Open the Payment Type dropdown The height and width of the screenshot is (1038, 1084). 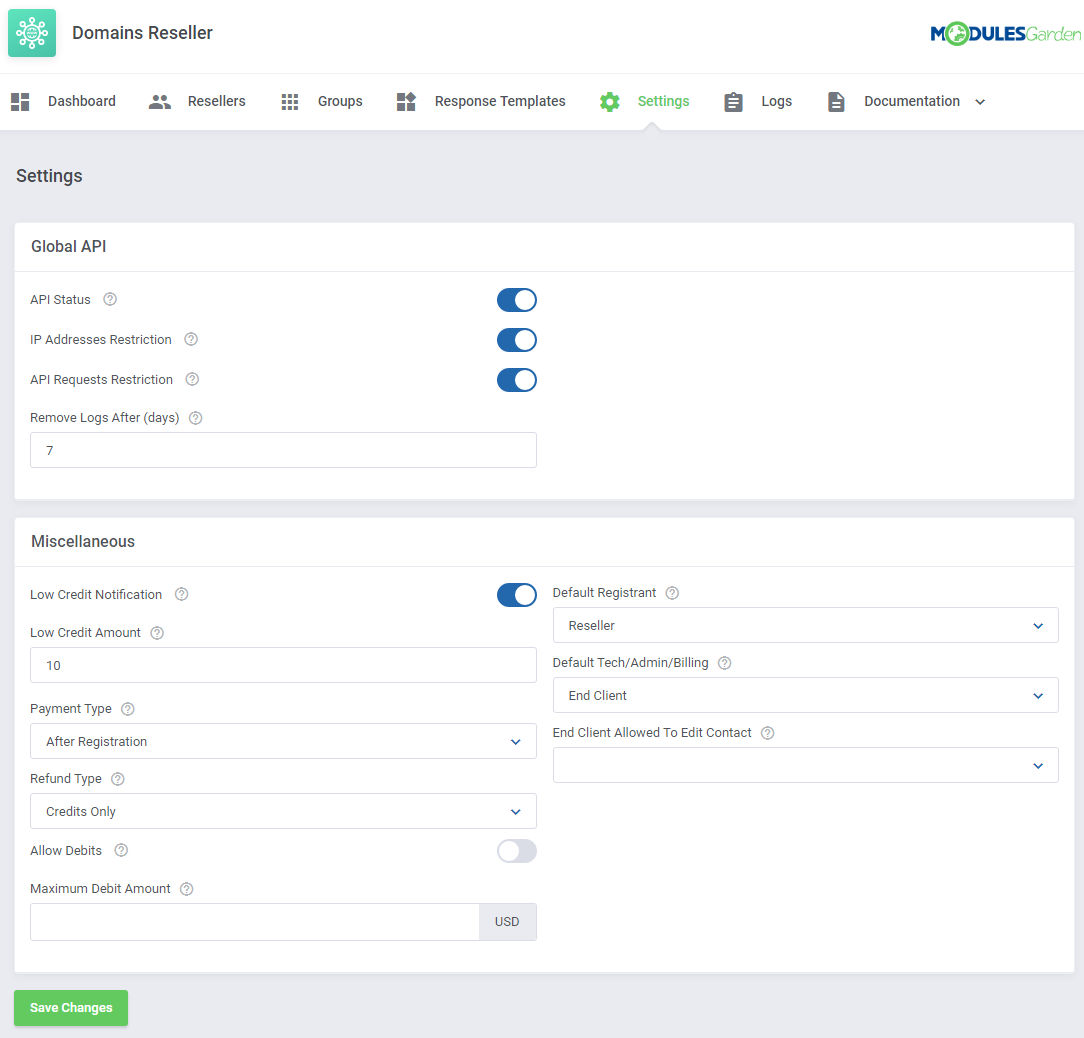click(283, 741)
